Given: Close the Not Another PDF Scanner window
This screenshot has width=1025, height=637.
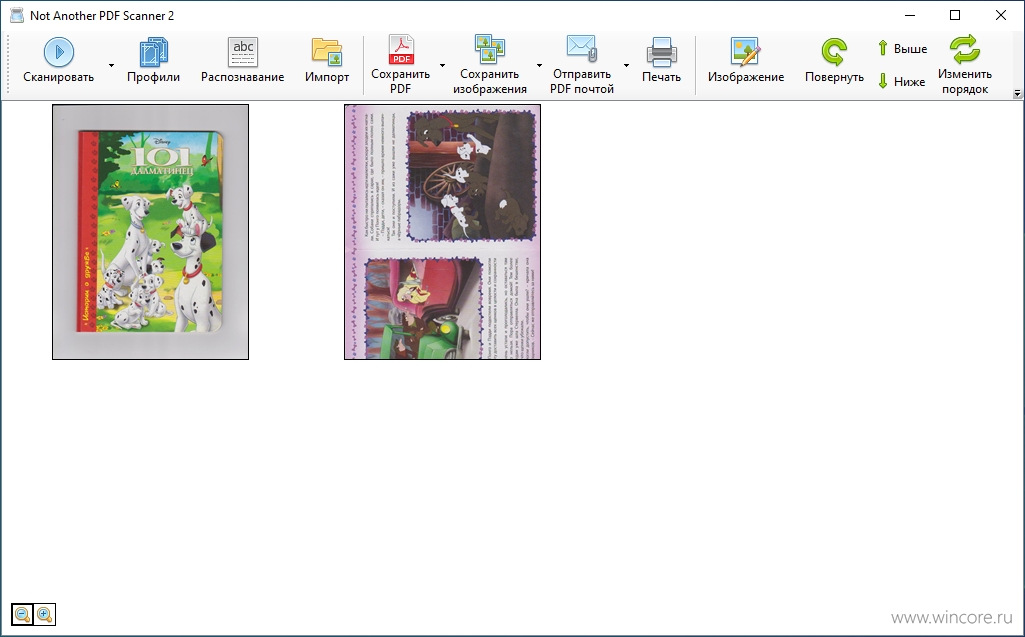Looking at the screenshot, I should 1001,15.
